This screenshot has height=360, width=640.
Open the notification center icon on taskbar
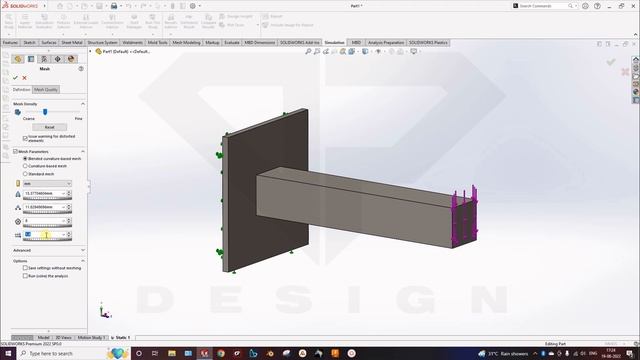630,353
